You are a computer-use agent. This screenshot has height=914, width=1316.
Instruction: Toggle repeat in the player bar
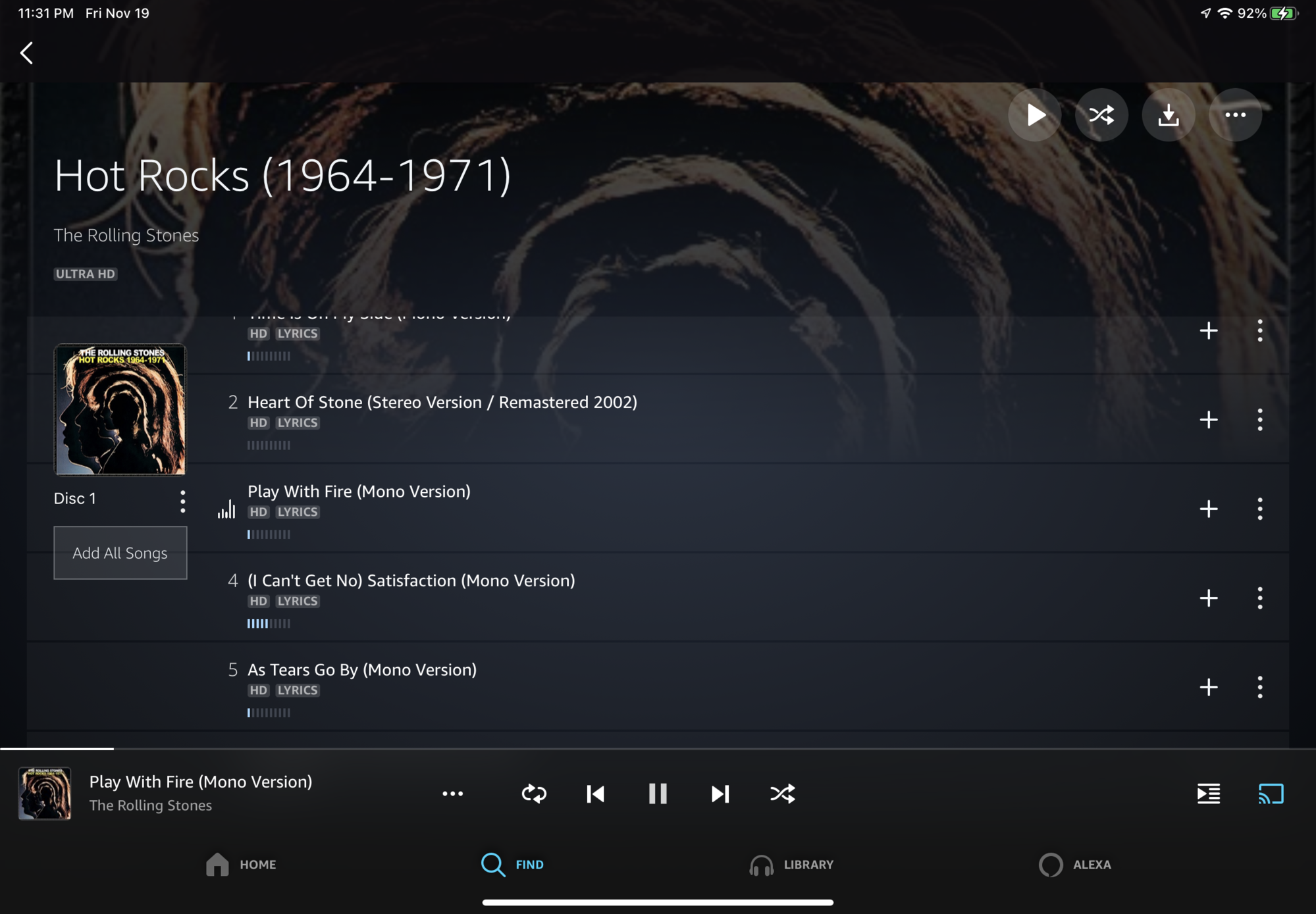(533, 794)
